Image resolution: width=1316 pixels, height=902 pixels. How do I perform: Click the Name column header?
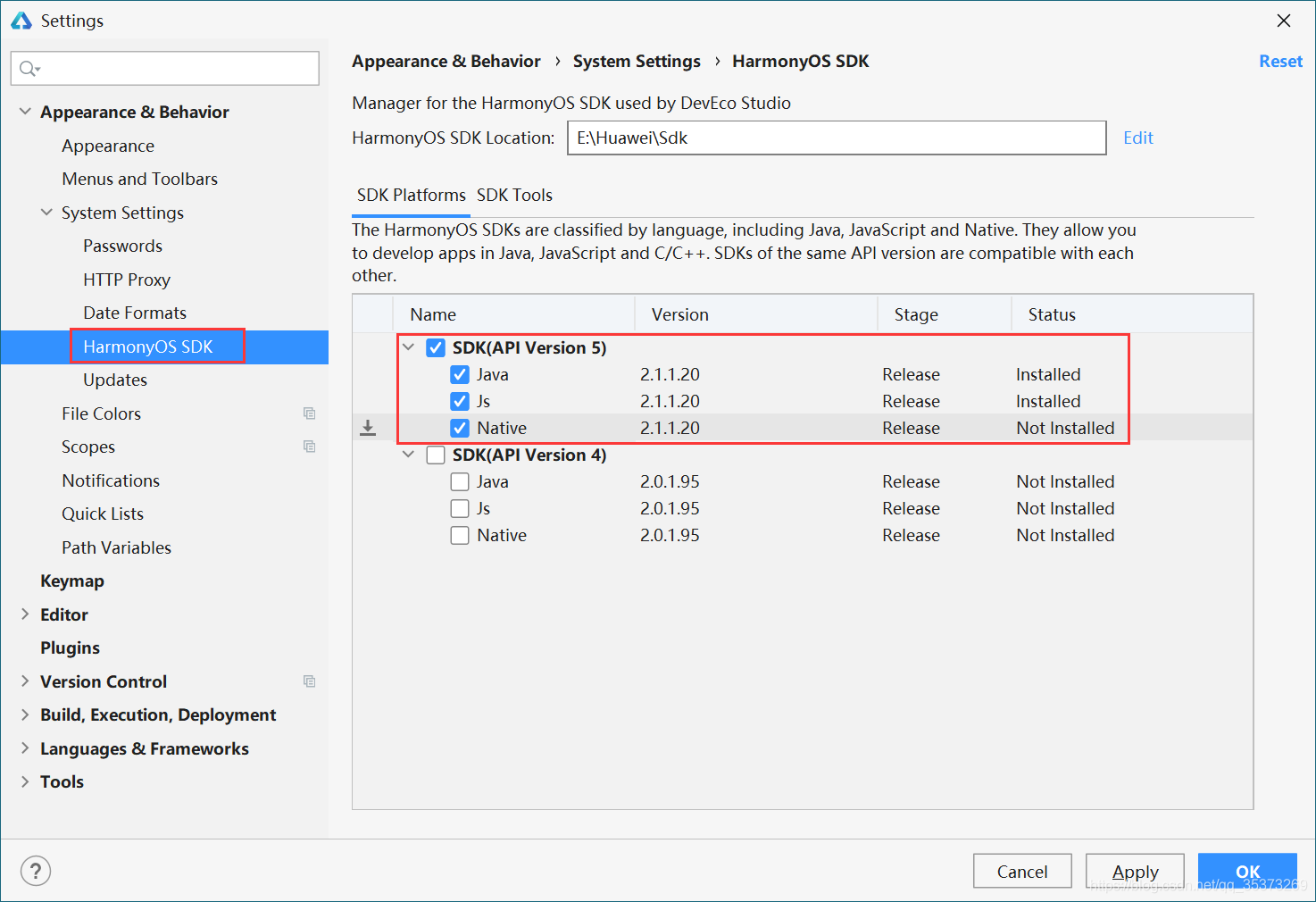514,314
